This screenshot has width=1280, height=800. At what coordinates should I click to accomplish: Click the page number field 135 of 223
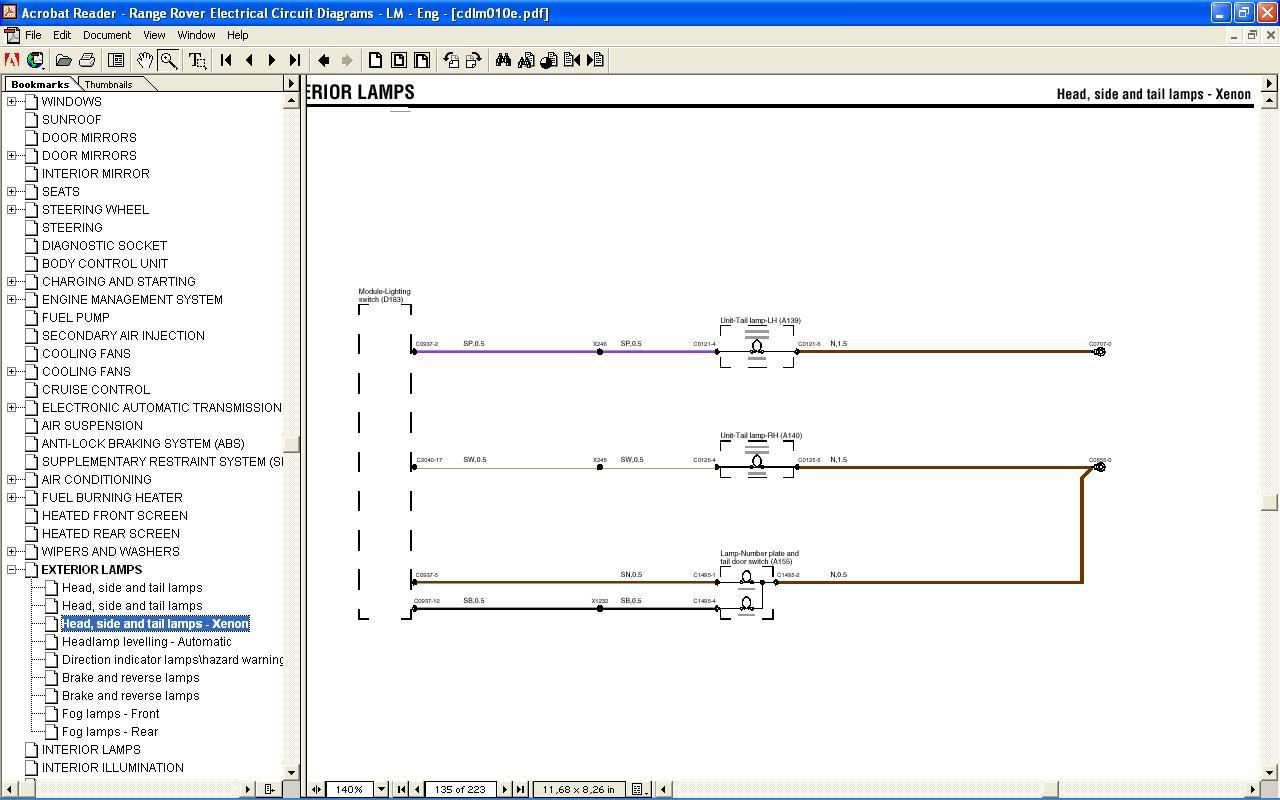click(x=461, y=789)
